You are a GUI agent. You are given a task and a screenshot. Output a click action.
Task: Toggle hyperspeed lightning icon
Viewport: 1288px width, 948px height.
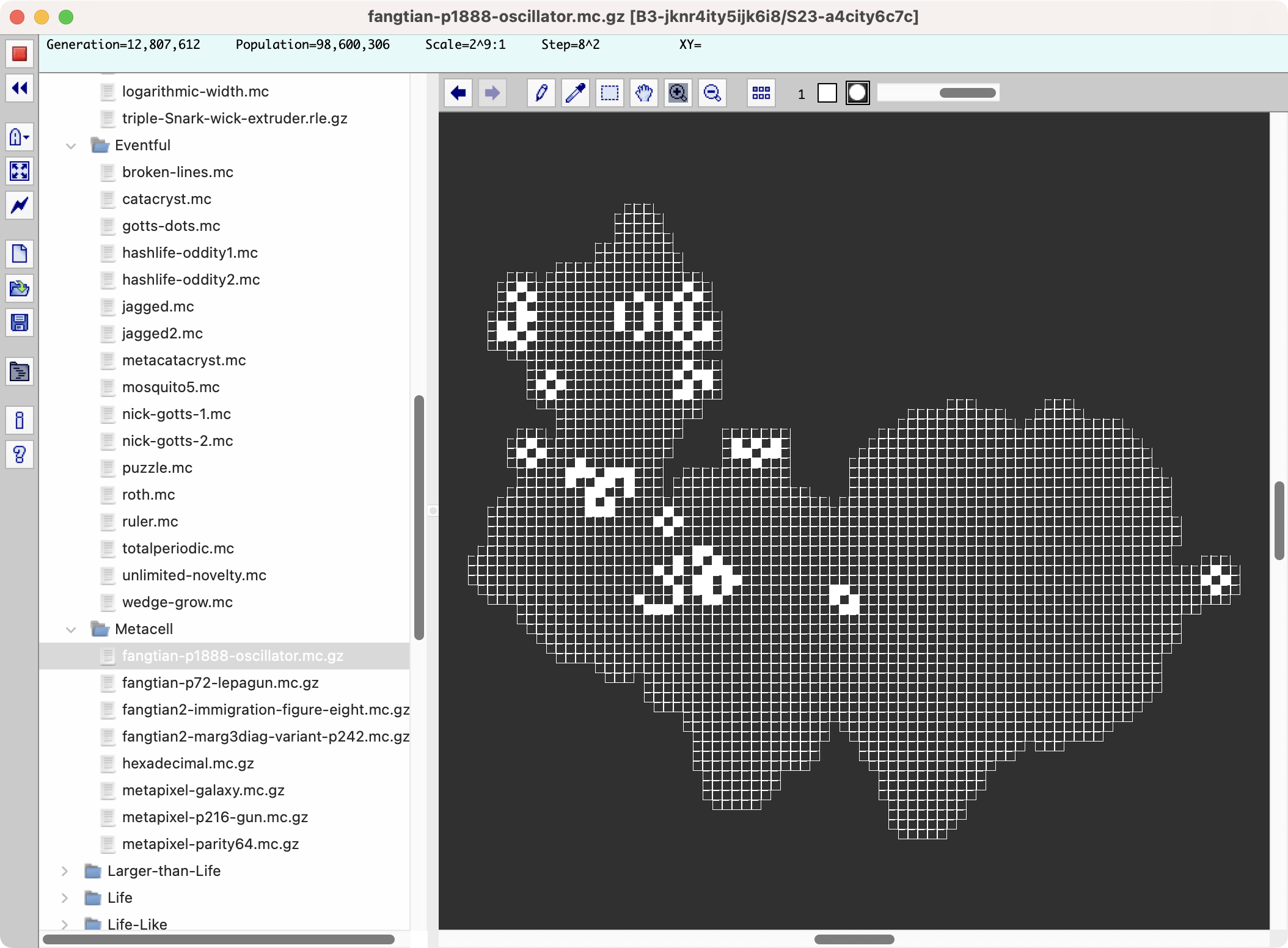pos(20,205)
